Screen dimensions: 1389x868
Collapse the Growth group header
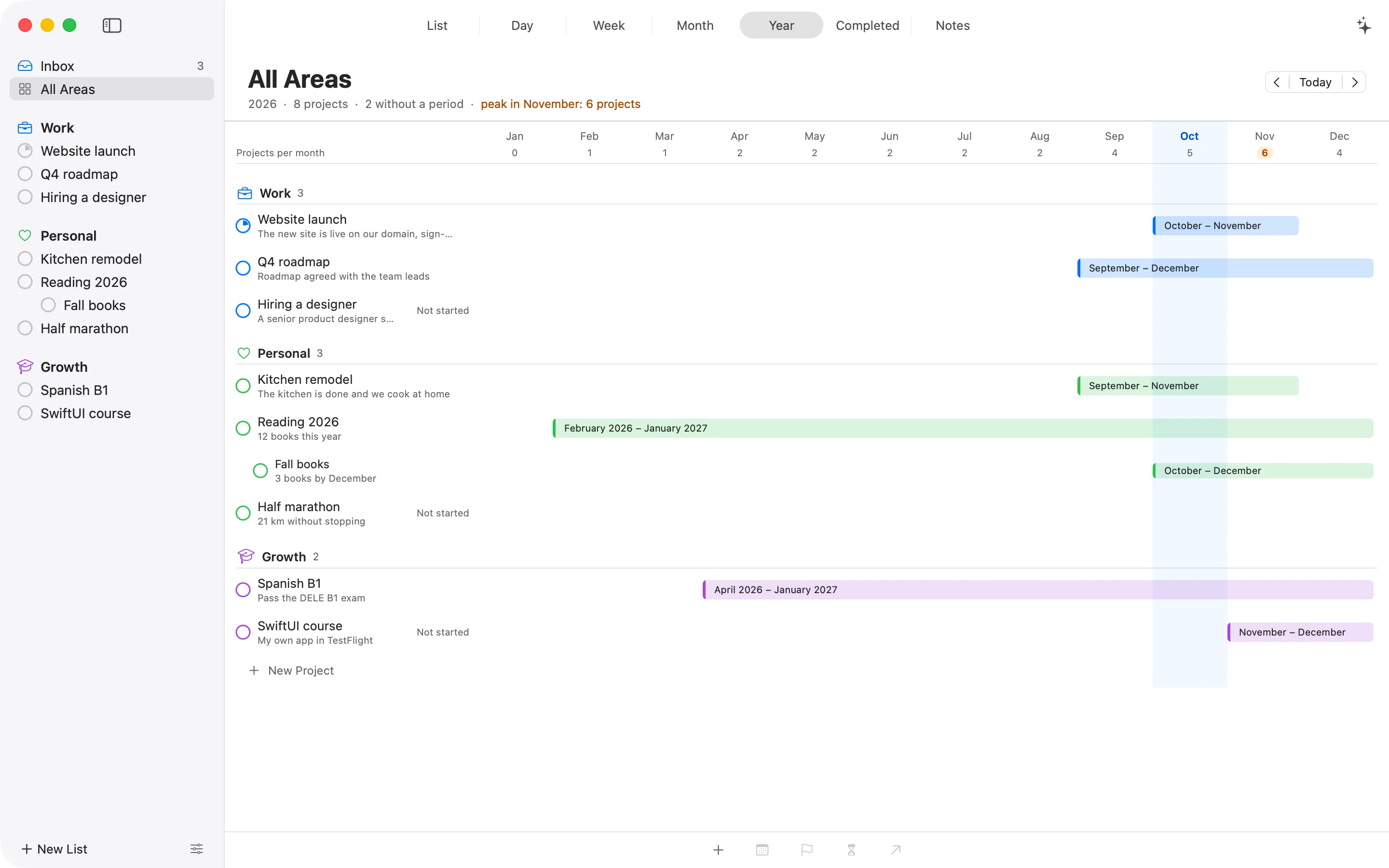806,556
